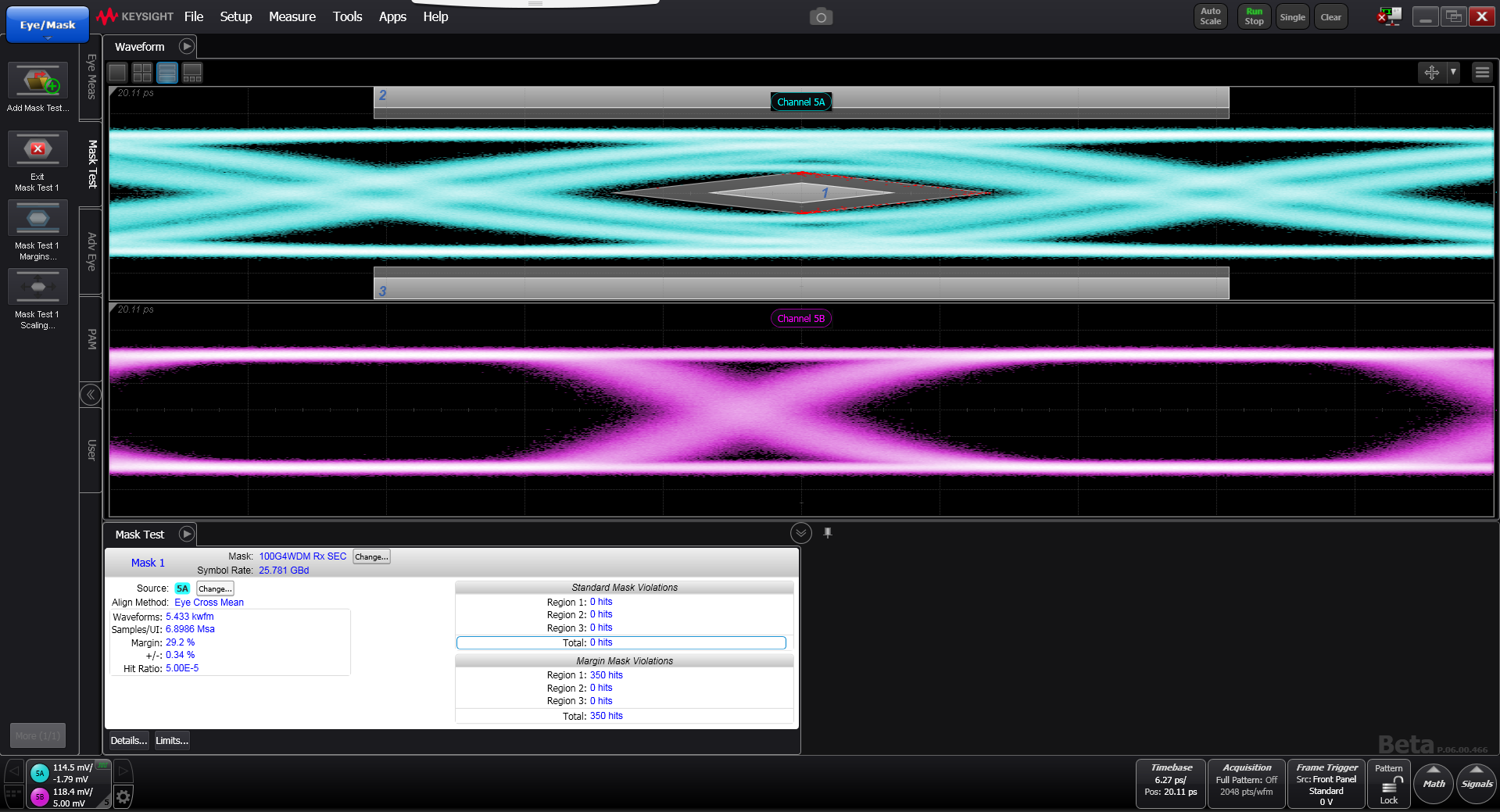
Task: Click the Add Mask Test icon
Action: click(x=38, y=80)
